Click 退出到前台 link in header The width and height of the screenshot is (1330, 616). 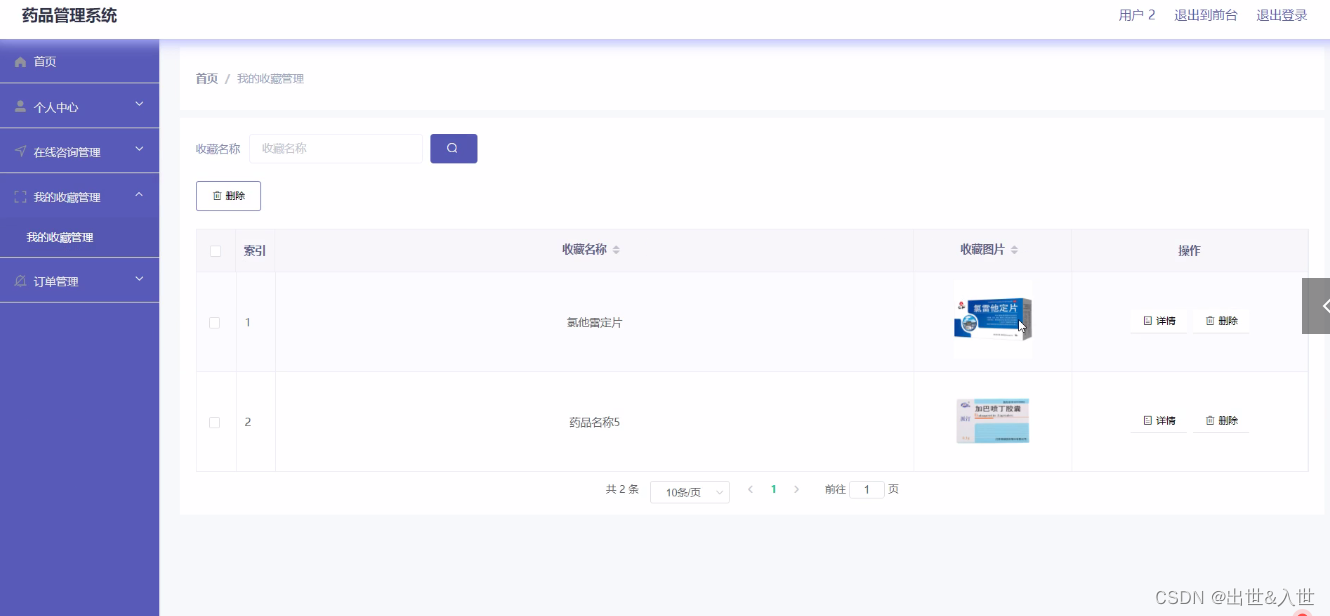click(1205, 15)
